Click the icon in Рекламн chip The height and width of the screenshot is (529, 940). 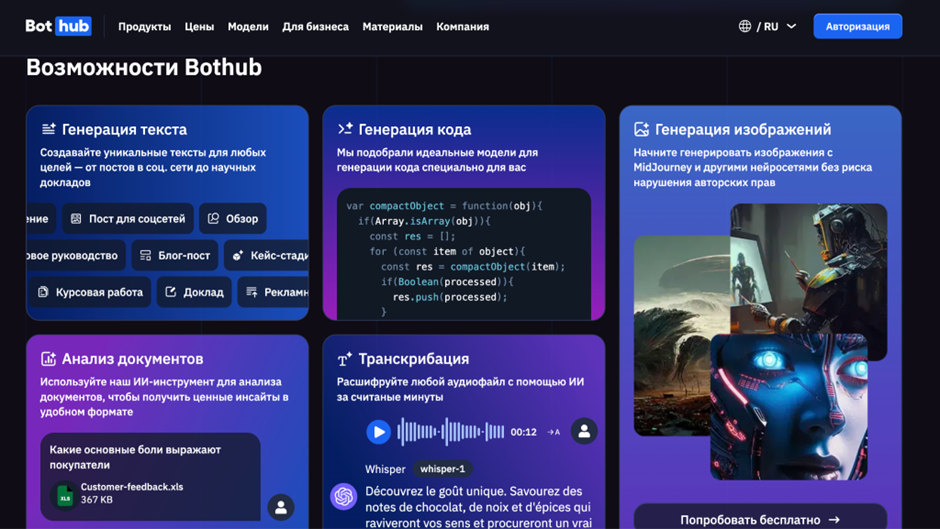[x=252, y=292]
